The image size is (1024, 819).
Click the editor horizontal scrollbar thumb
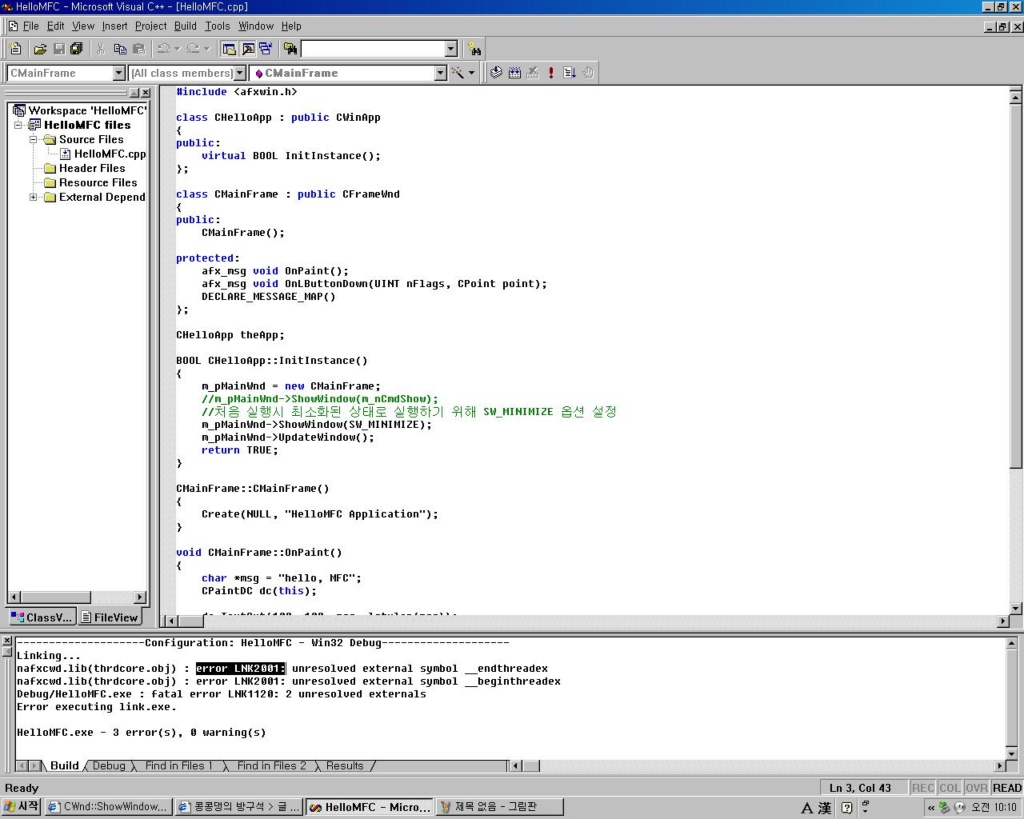pos(190,620)
